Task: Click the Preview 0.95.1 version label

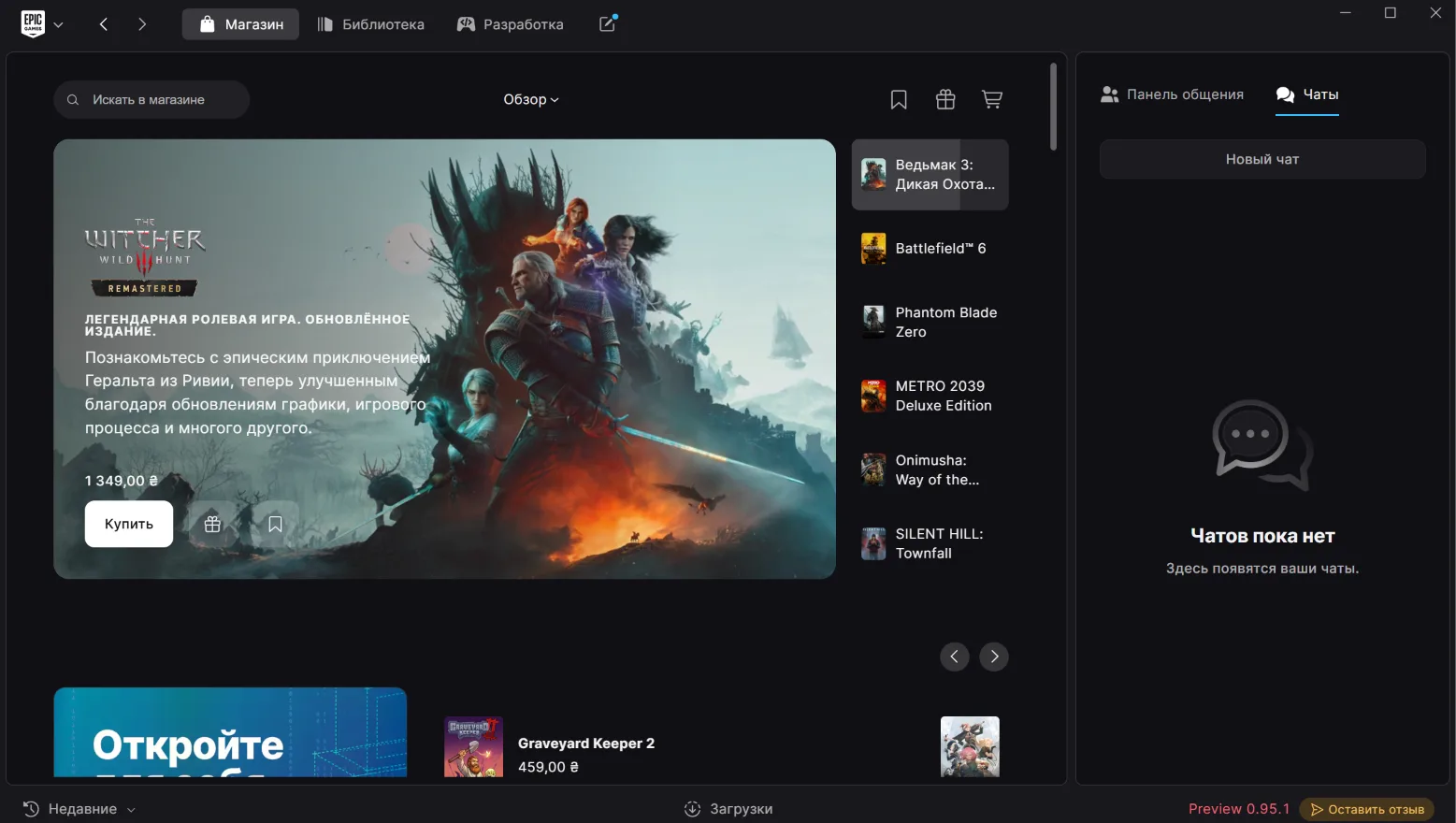Action: click(x=1239, y=809)
